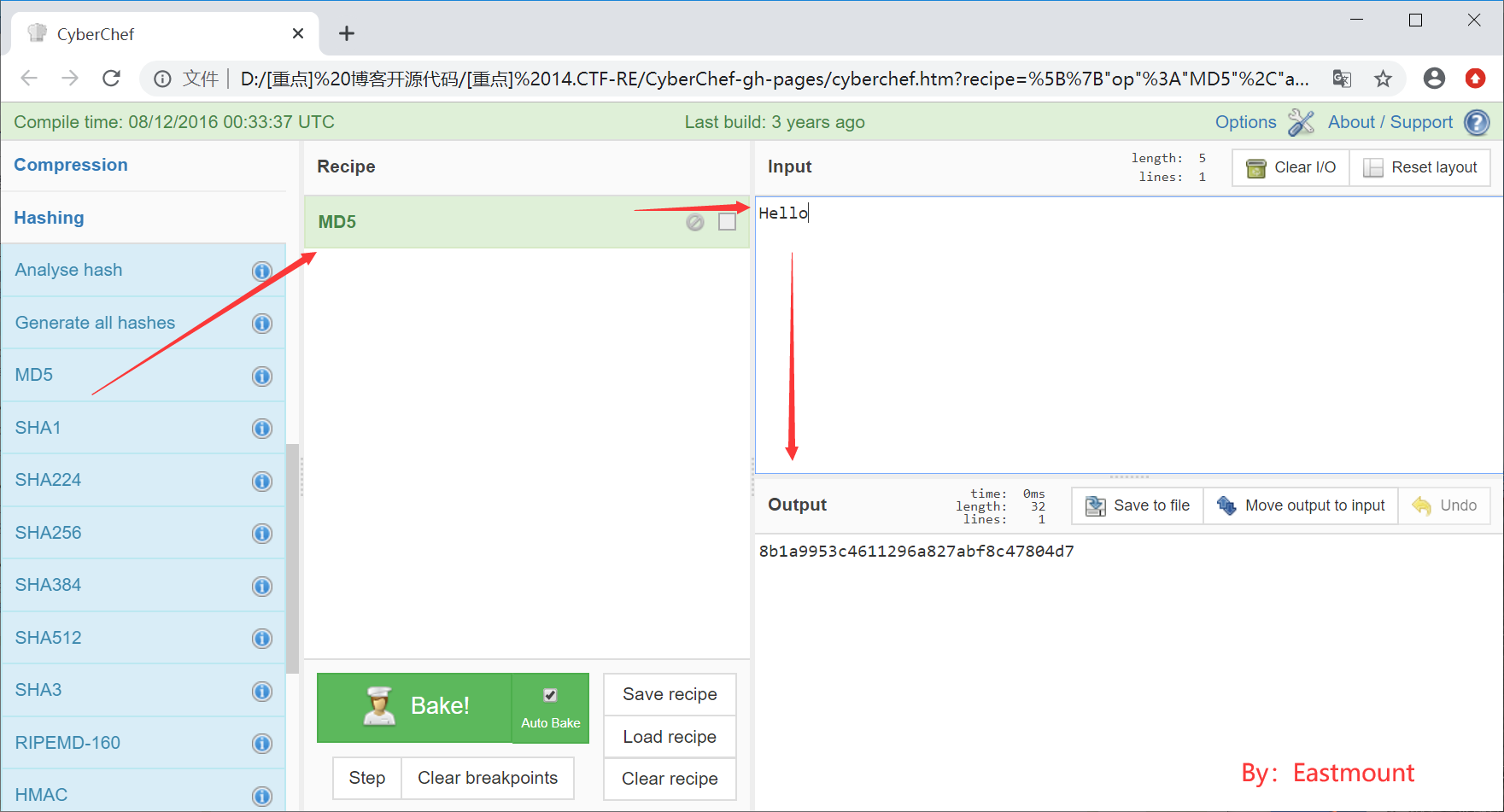Select the Analyse hash operation
Image resolution: width=1504 pixels, height=812 pixels.
(x=143, y=270)
